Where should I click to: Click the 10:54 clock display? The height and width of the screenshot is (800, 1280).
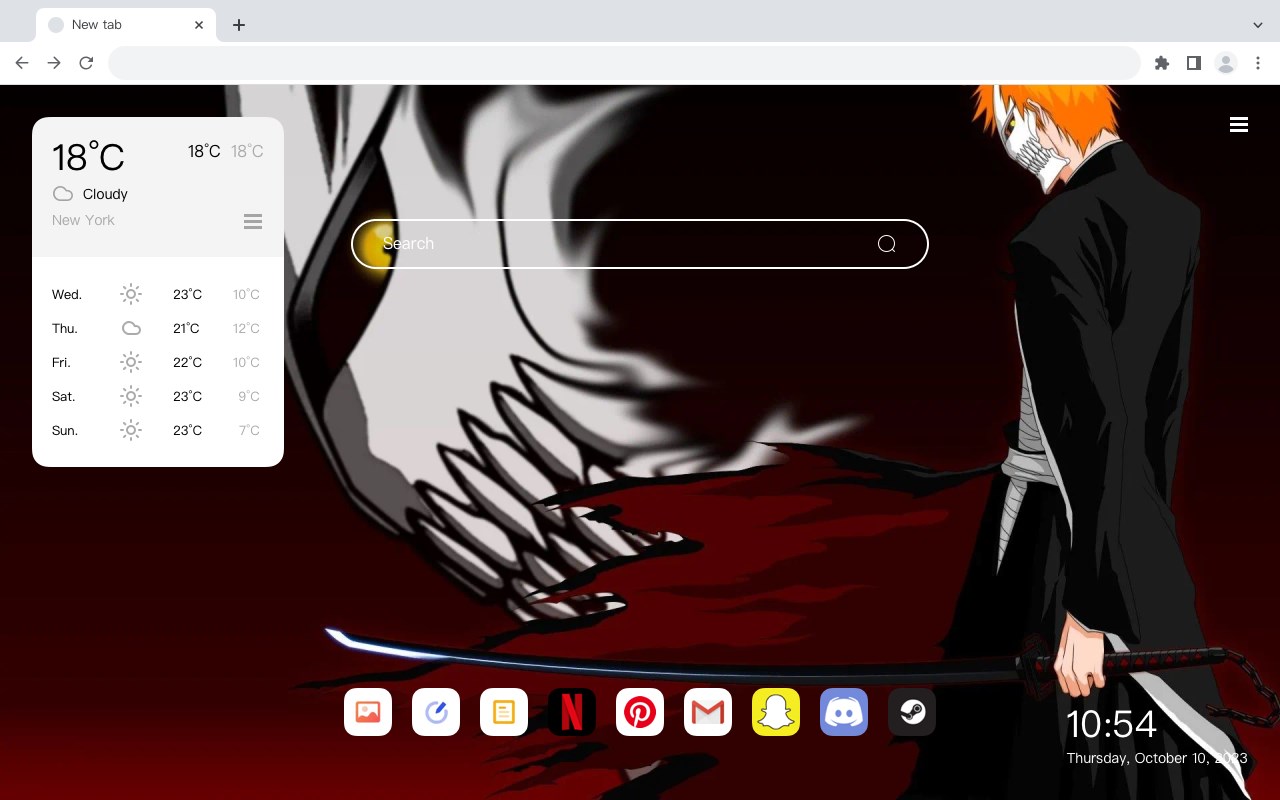click(x=1111, y=724)
